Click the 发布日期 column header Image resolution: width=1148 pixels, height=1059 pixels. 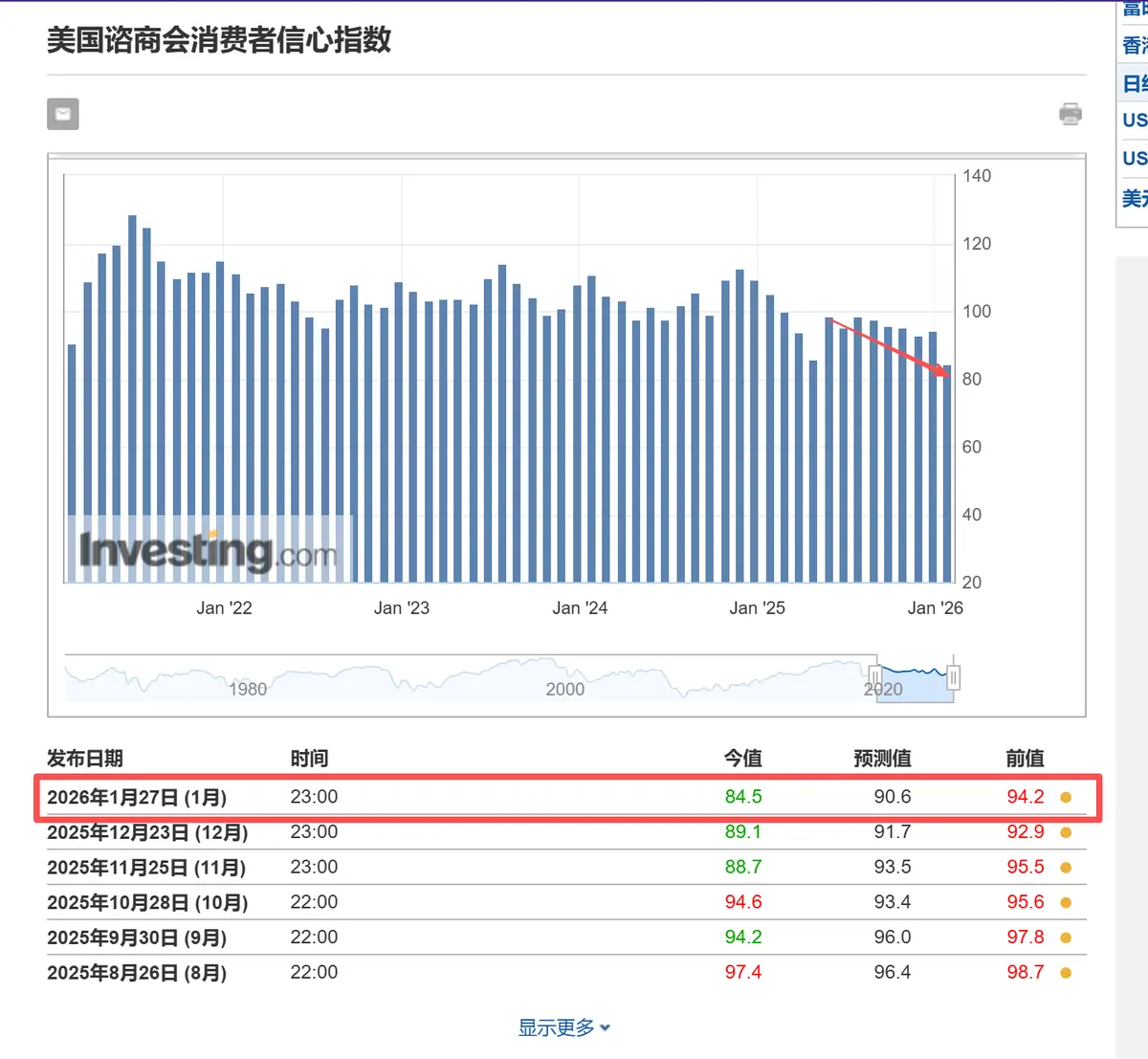[x=85, y=759]
